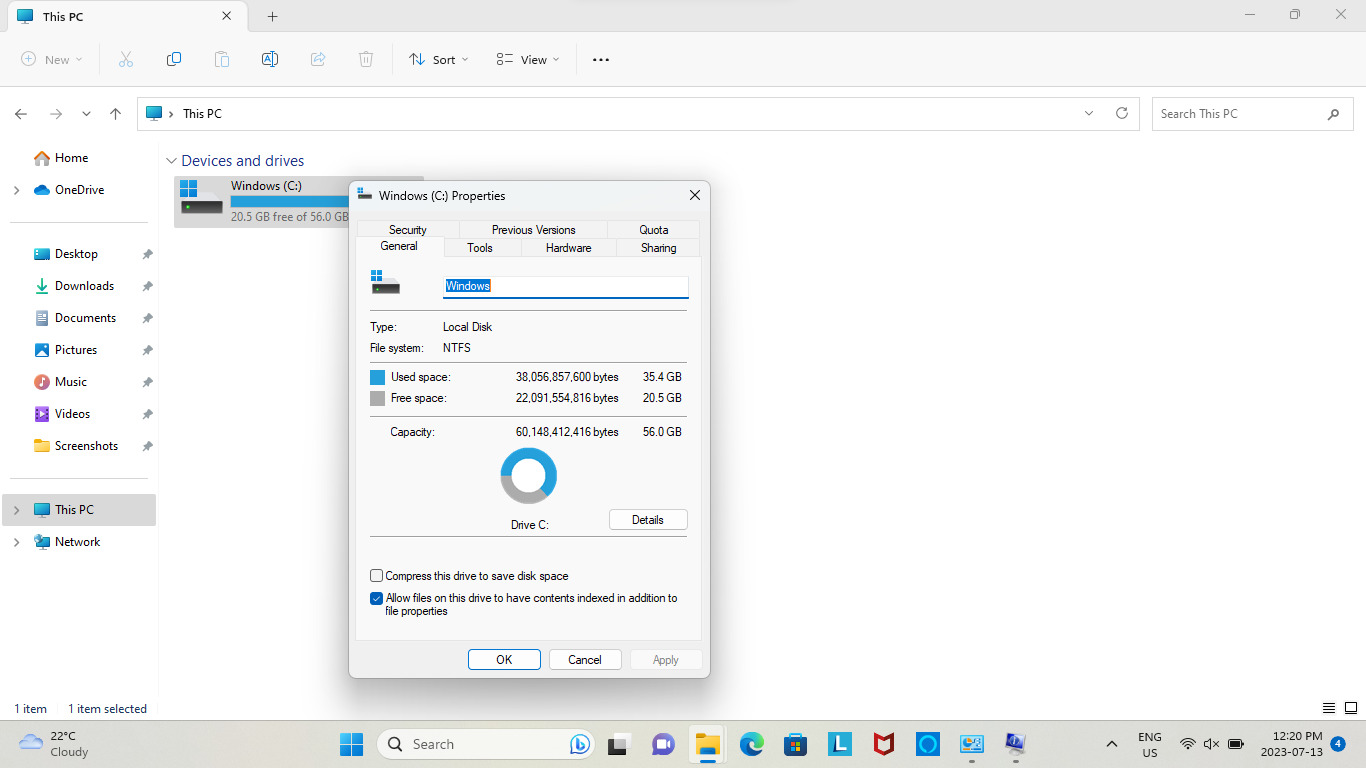Screen dimensions: 1366x768
Task: Open the Chat app on taskbar
Action: click(x=663, y=744)
